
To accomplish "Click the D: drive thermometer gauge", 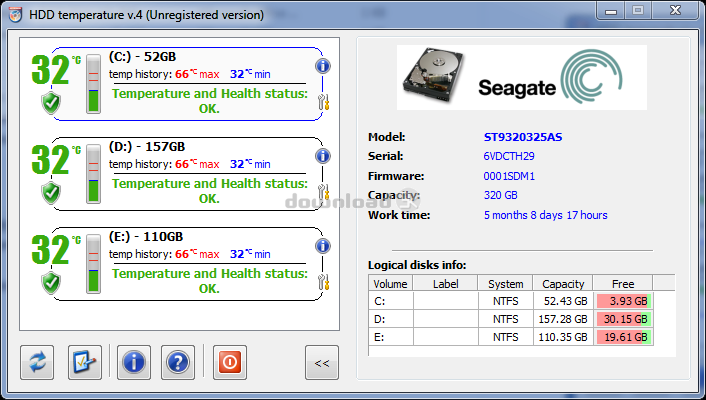I will coord(93,174).
